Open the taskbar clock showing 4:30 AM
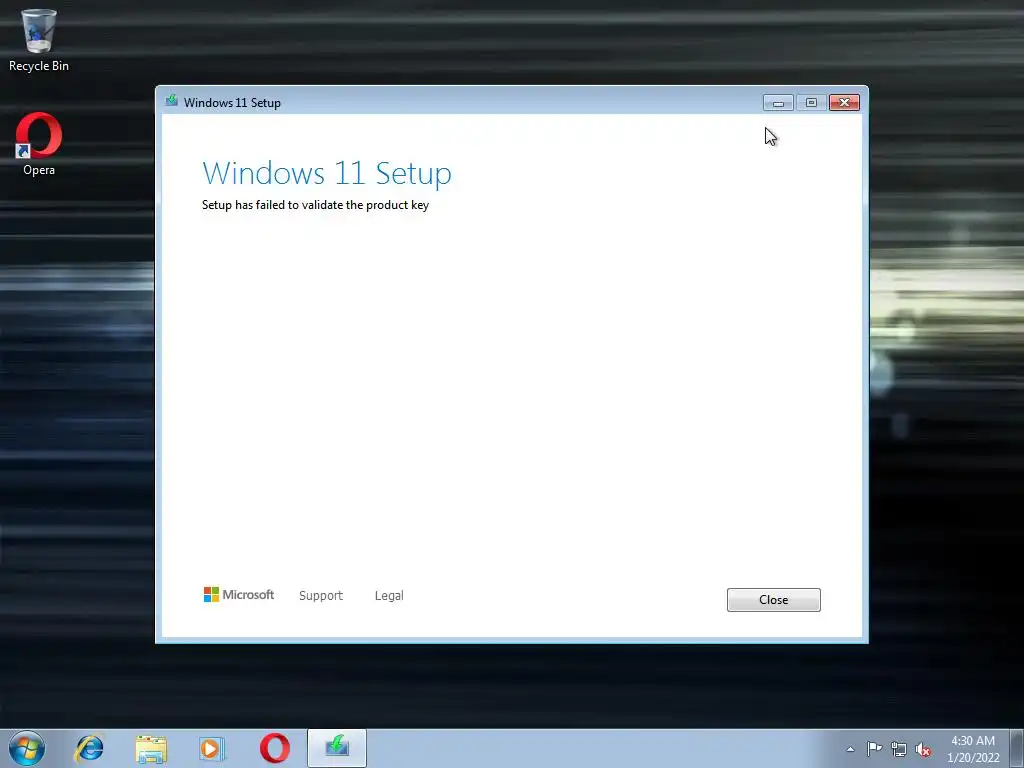Viewport: 1024px width, 768px height. 973,749
